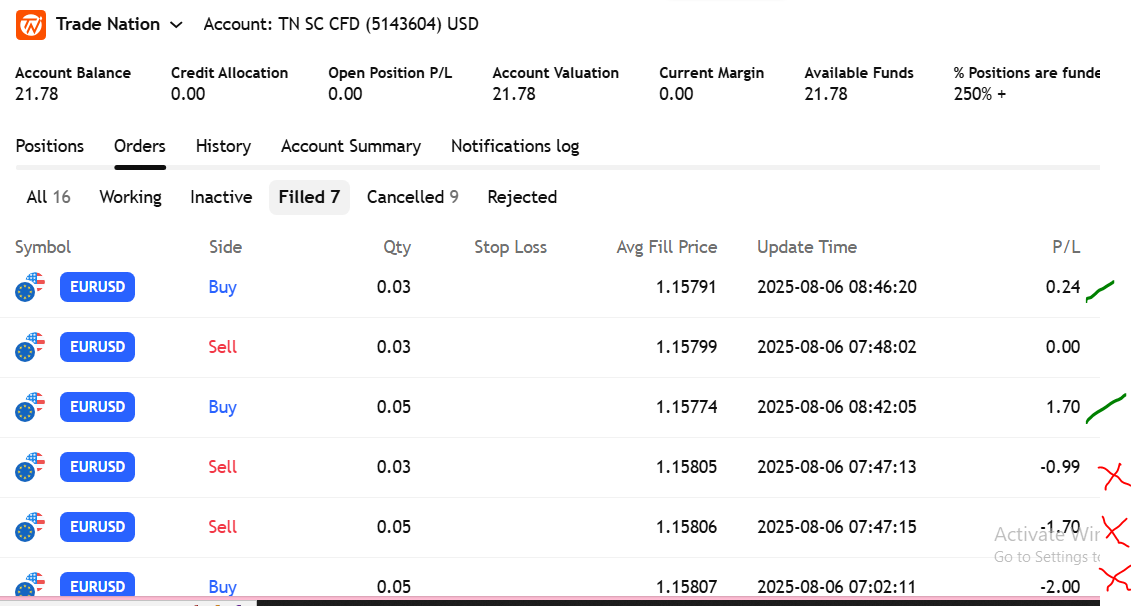Image resolution: width=1131 pixels, height=606 pixels.
Task: Filter orders by Working status
Action: 130,197
